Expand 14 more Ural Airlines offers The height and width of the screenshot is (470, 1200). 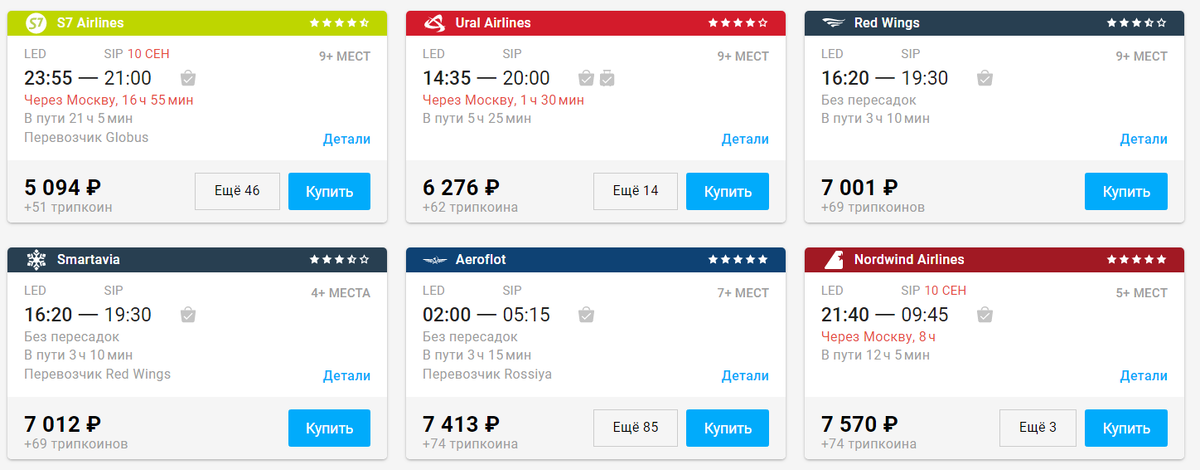635,191
